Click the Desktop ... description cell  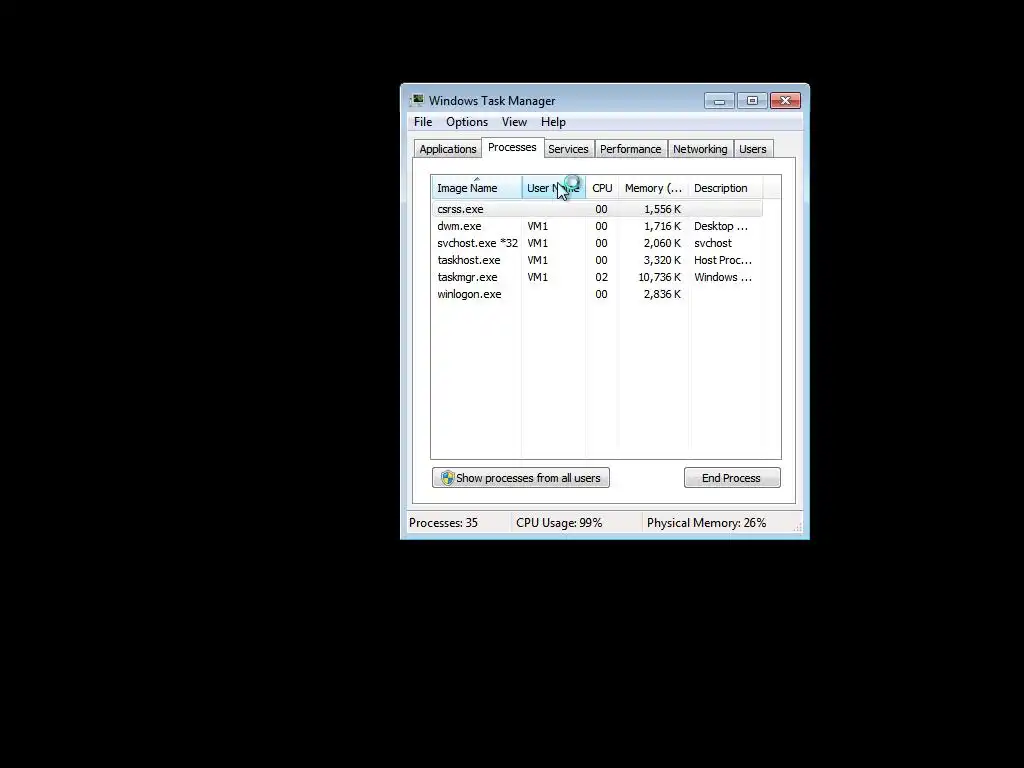721,226
